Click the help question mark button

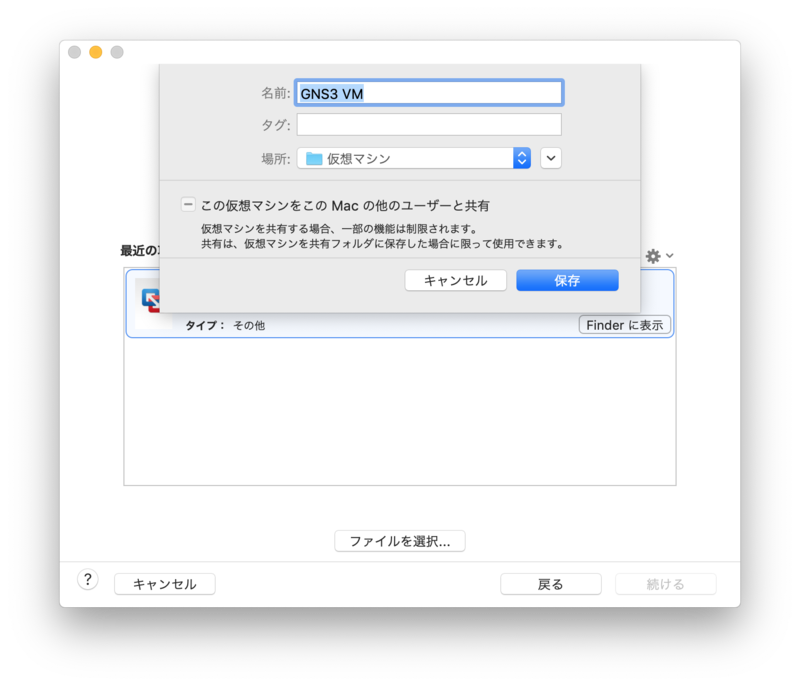click(x=88, y=580)
